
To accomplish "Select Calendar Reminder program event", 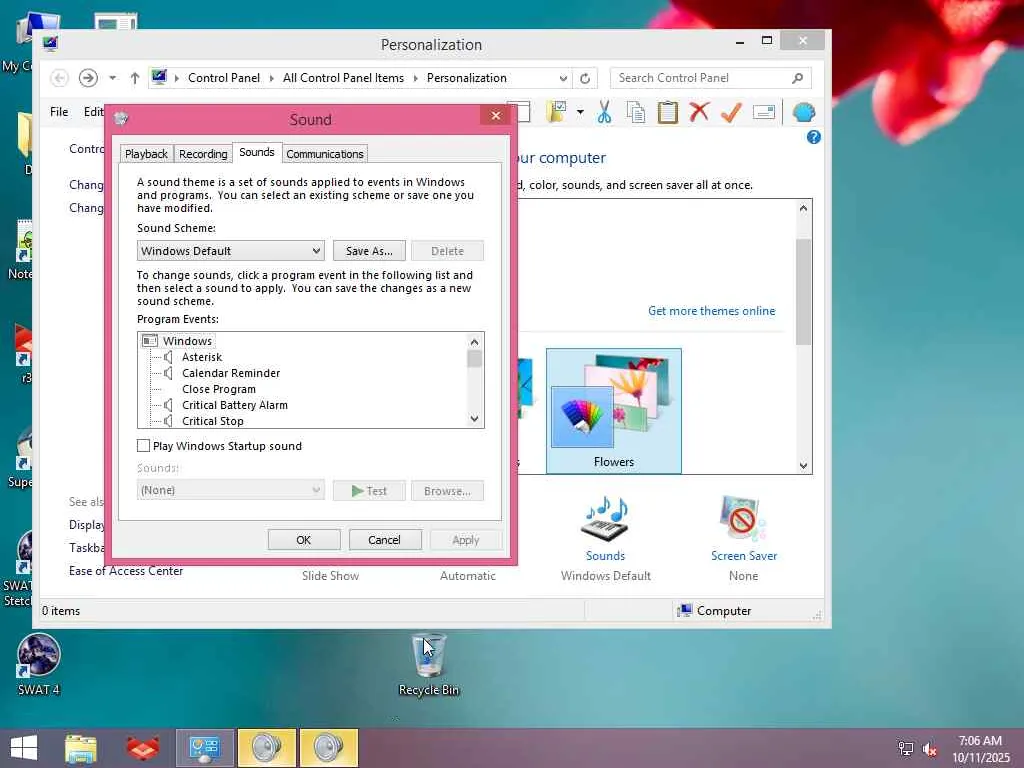I will (231, 373).
